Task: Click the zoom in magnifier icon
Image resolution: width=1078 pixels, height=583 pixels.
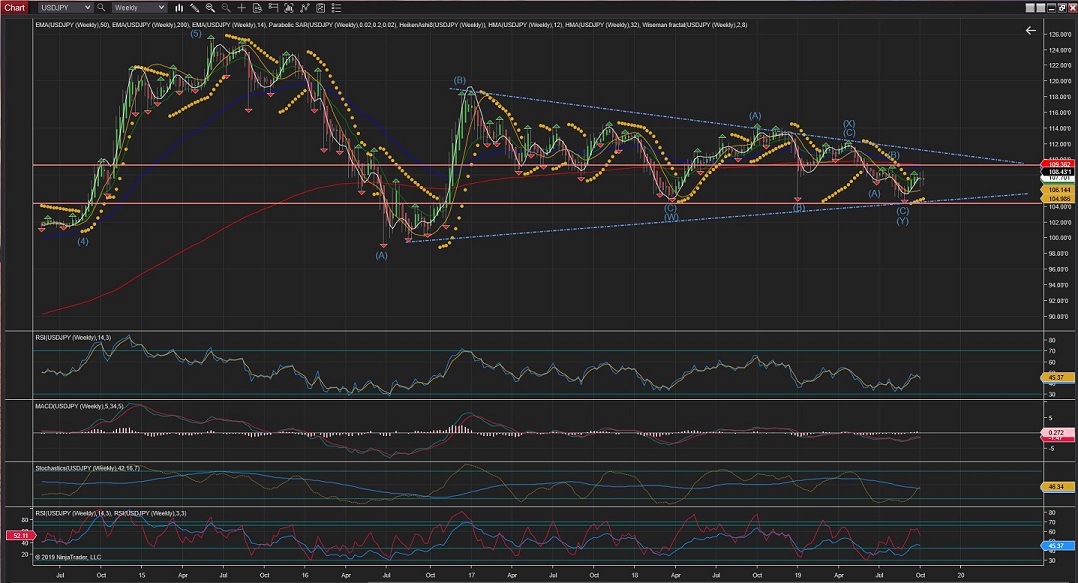Action: coord(210,8)
